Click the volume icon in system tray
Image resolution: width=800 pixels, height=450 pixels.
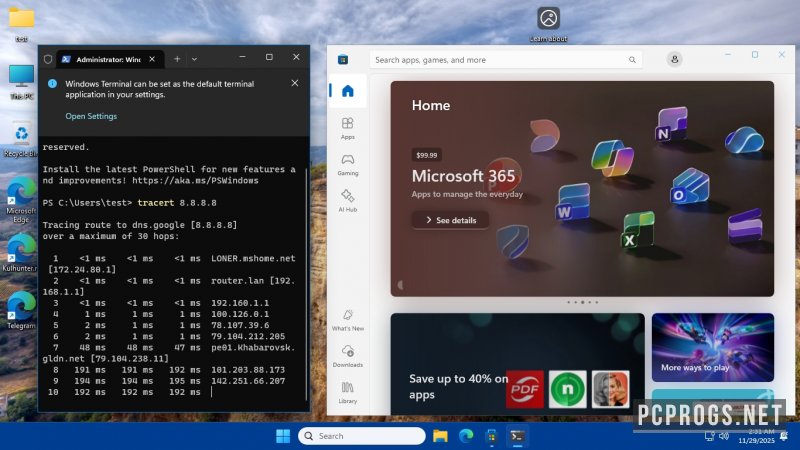pyautogui.click(x=723, y=436)
